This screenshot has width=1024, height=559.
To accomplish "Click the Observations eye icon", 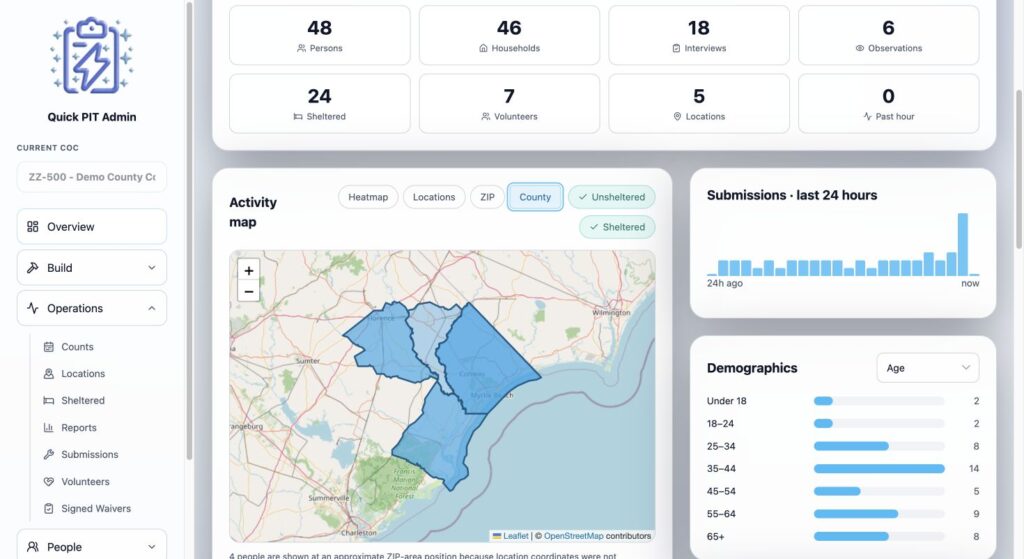I will (x=860, y=48).
